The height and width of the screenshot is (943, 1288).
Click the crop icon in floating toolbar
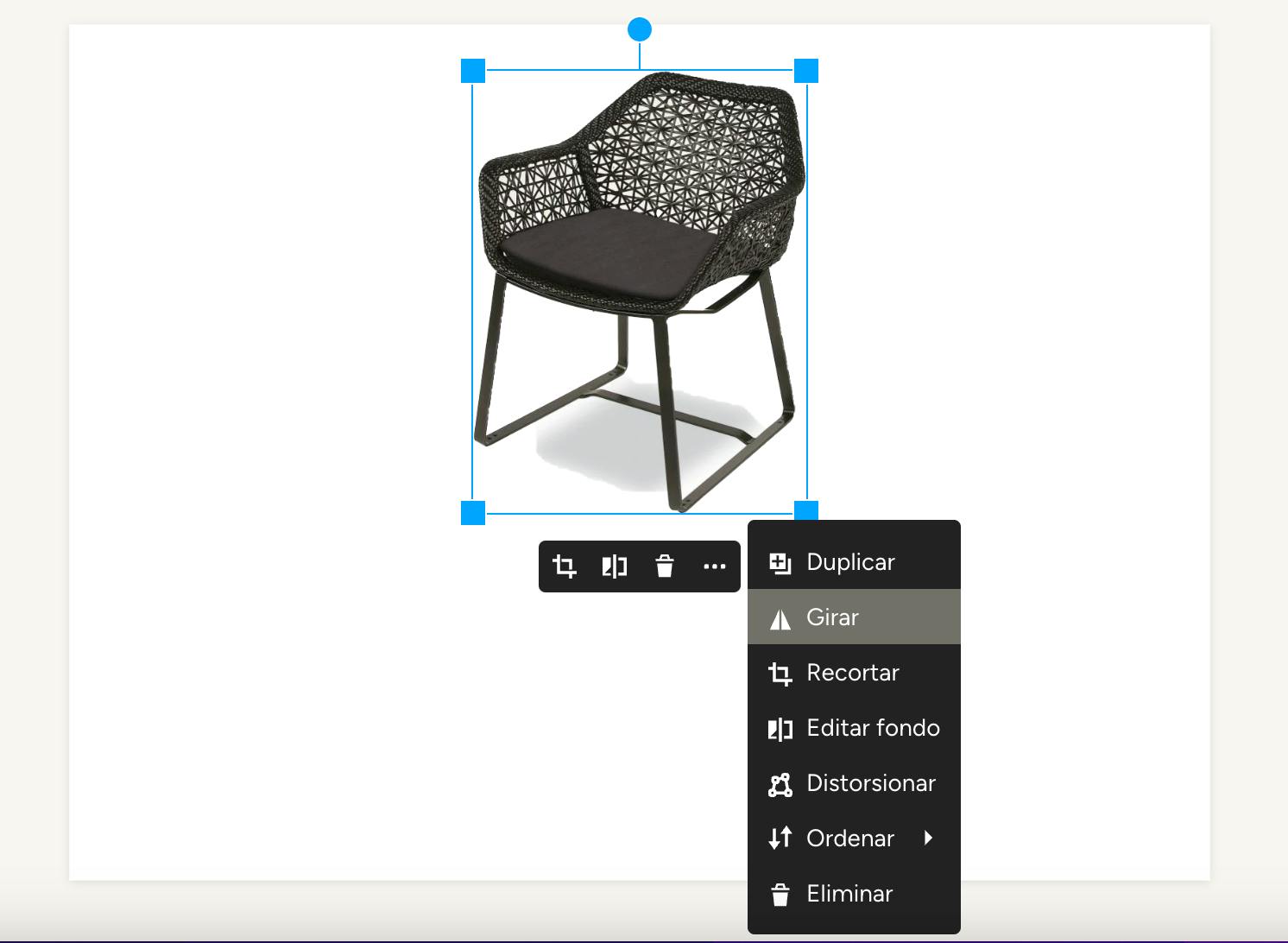565,566
